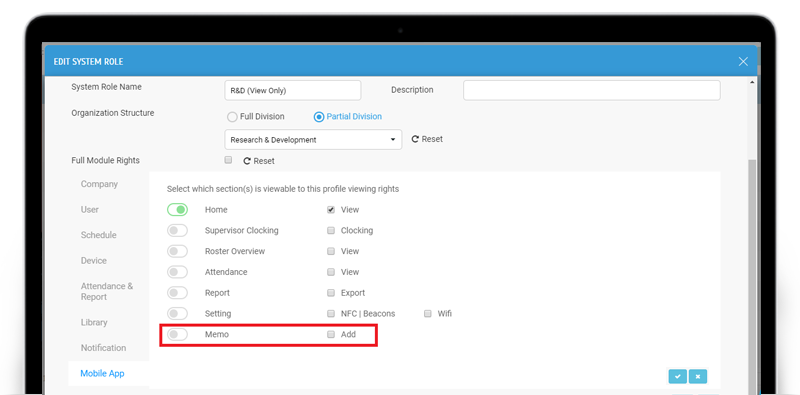The height and width of the screenshot is (395, 800).
Task: Select the Device module tab
Action: tap(93, 260)
